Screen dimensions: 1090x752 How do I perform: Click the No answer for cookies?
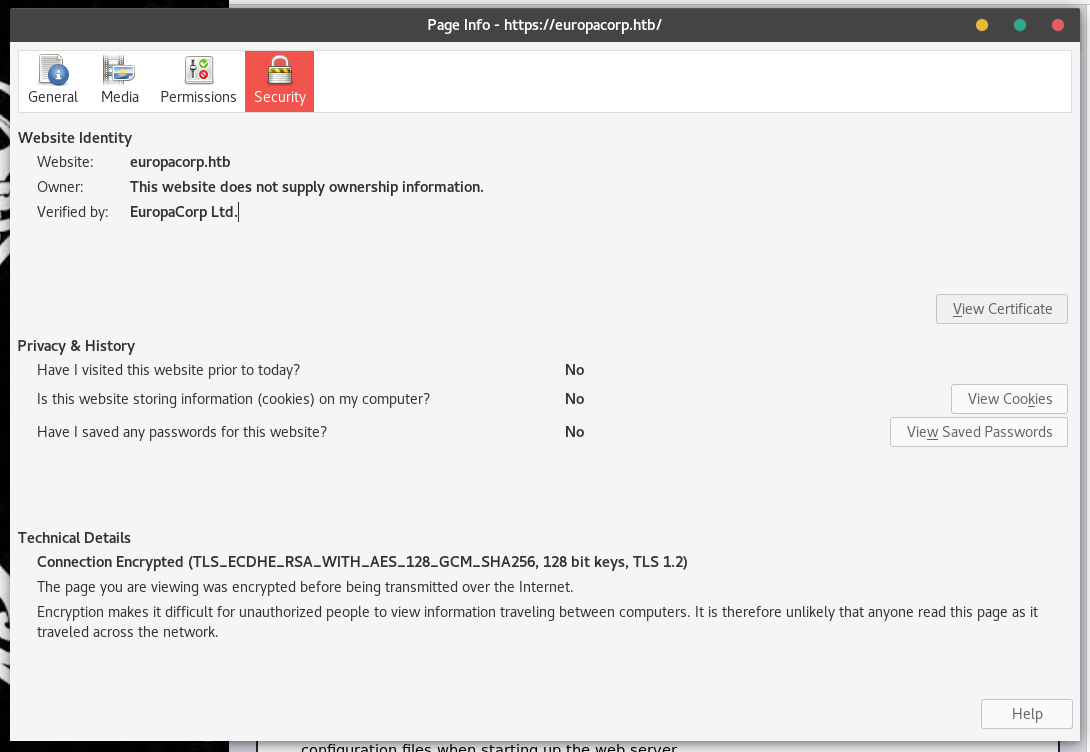574,399
